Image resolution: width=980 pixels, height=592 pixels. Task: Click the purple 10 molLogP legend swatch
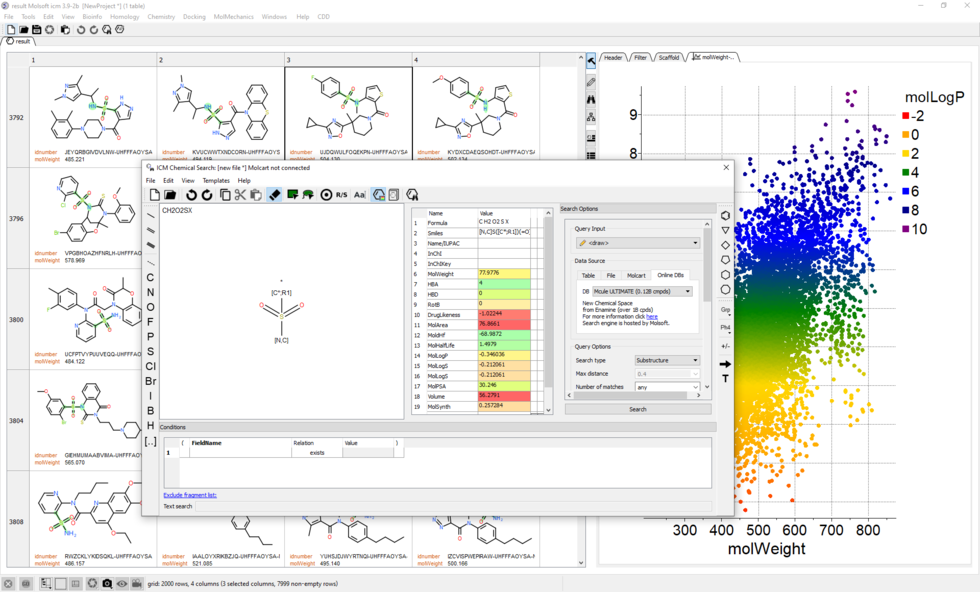[x=906, y=229]
